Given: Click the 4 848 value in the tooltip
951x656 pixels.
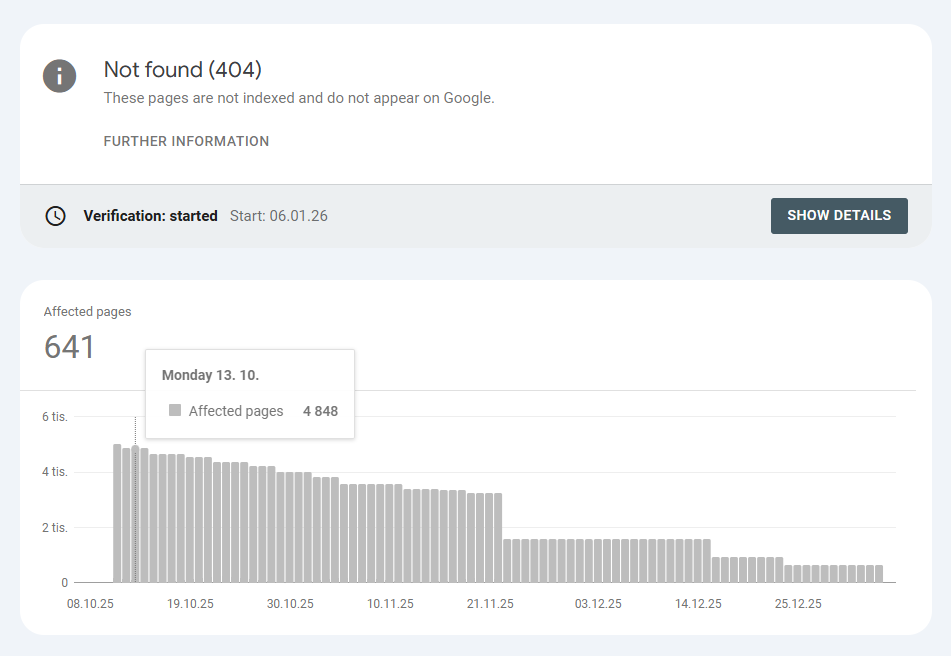Looking at the screenshot, I should [320, 411].
